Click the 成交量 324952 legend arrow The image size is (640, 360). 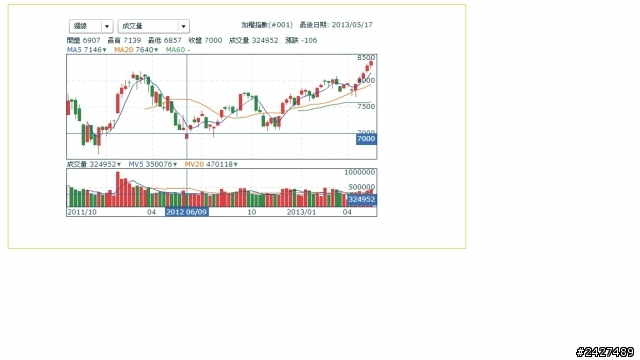tap(119, 164)
